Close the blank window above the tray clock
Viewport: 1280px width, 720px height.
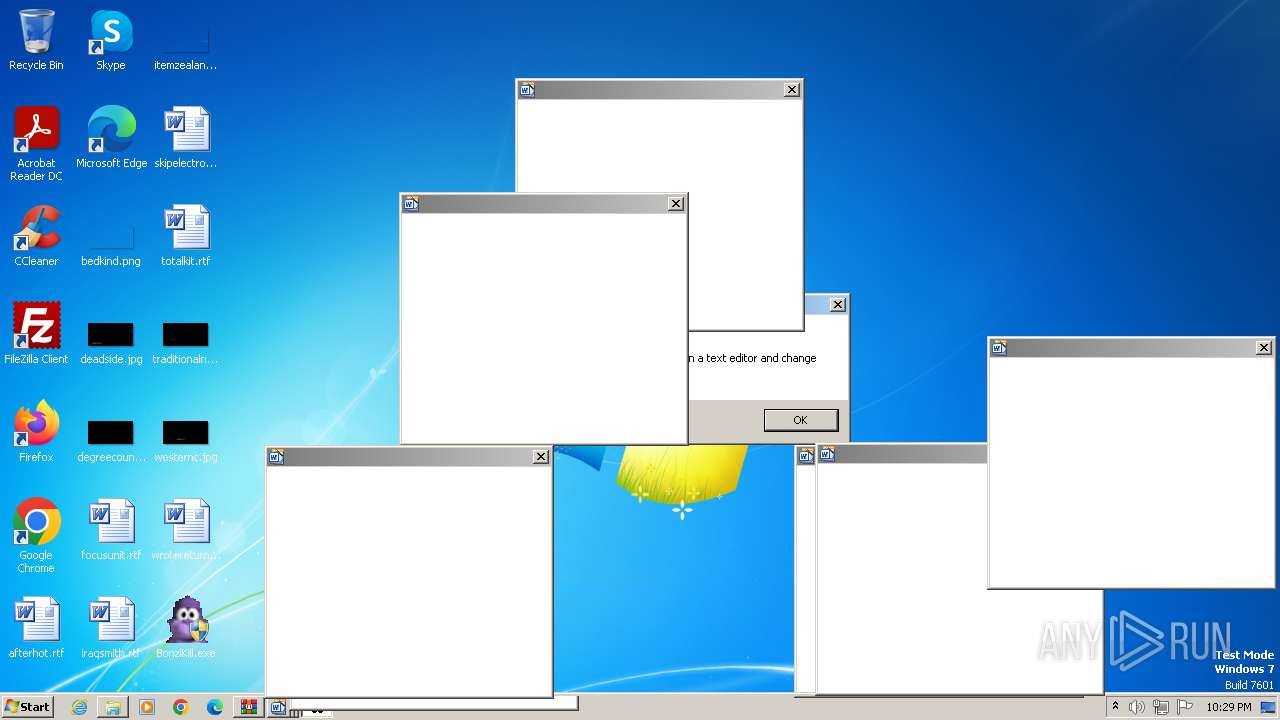[x=1264, y=348]
